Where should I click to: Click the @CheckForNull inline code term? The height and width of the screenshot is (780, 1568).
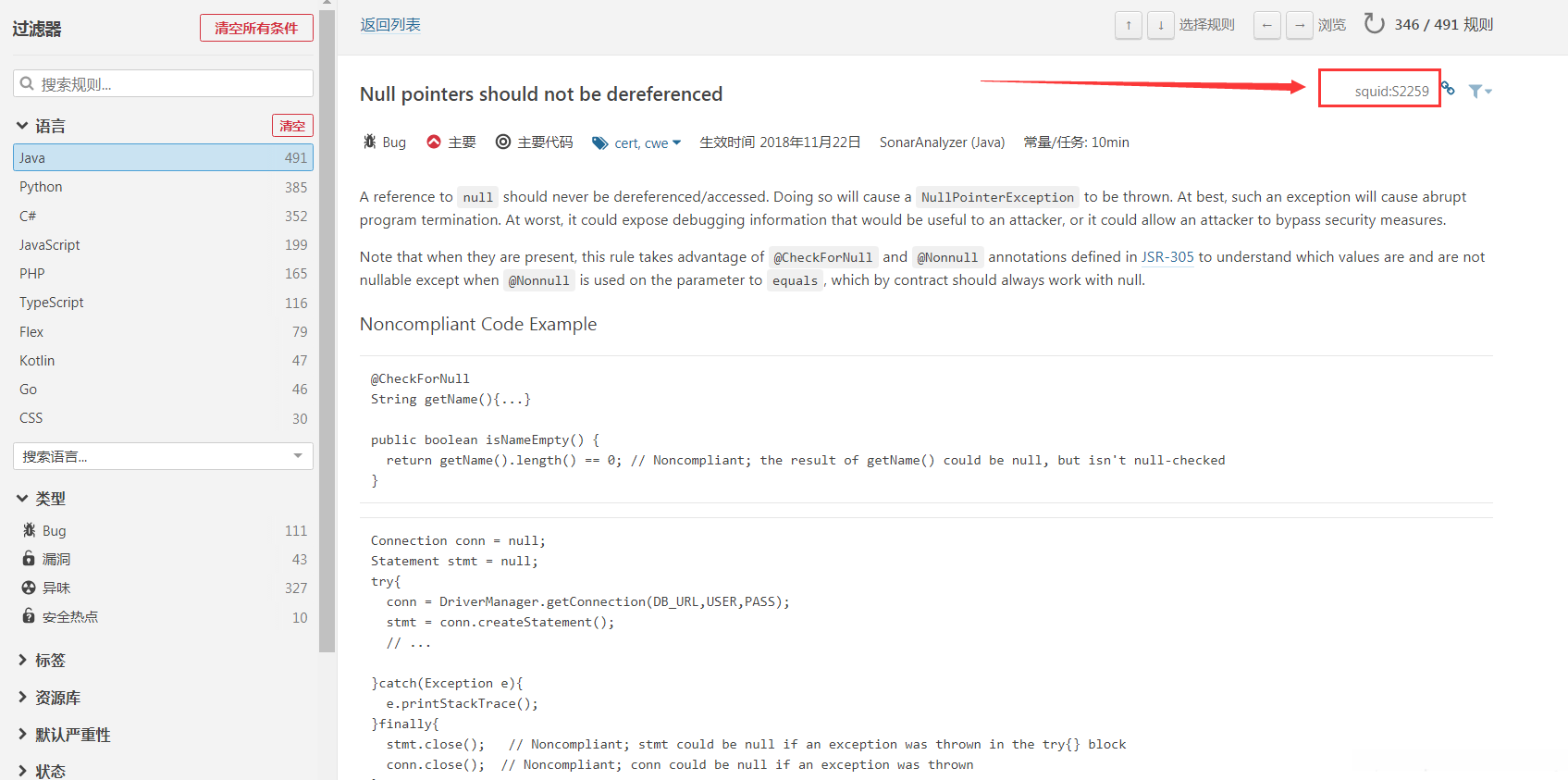tap(822, 257)
